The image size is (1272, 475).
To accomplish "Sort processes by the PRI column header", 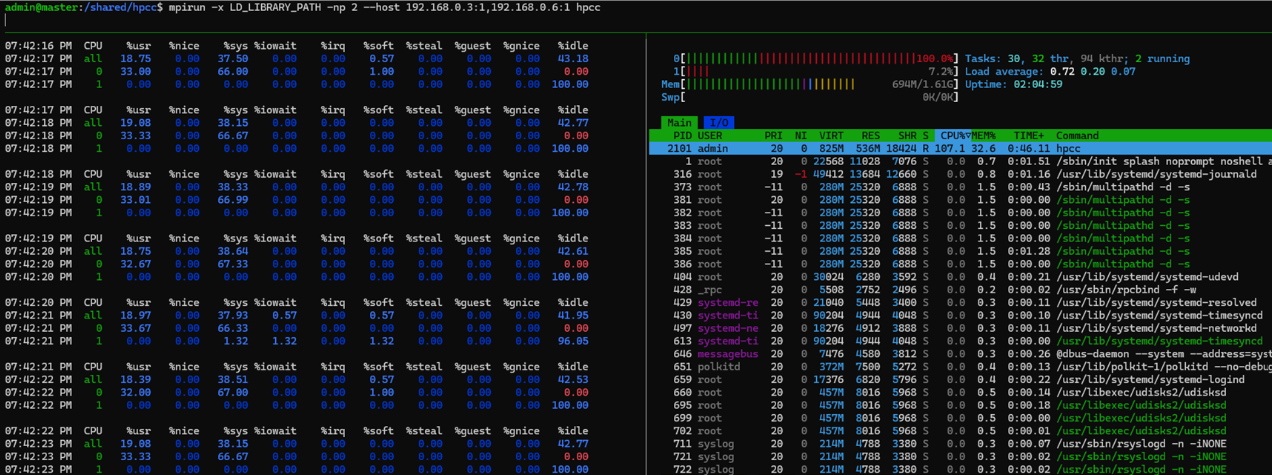I will [x=773, y=136].
